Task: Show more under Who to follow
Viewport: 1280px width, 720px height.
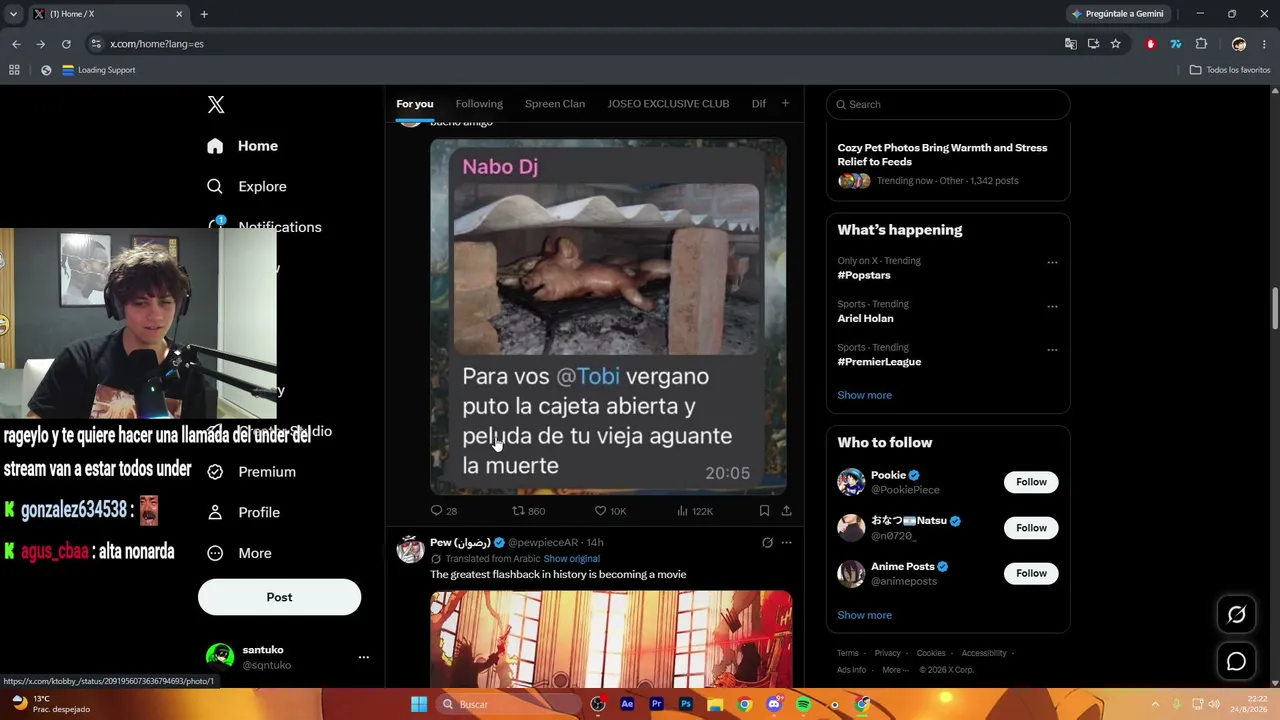Action: pyautogui.click(x=864, y=615)
